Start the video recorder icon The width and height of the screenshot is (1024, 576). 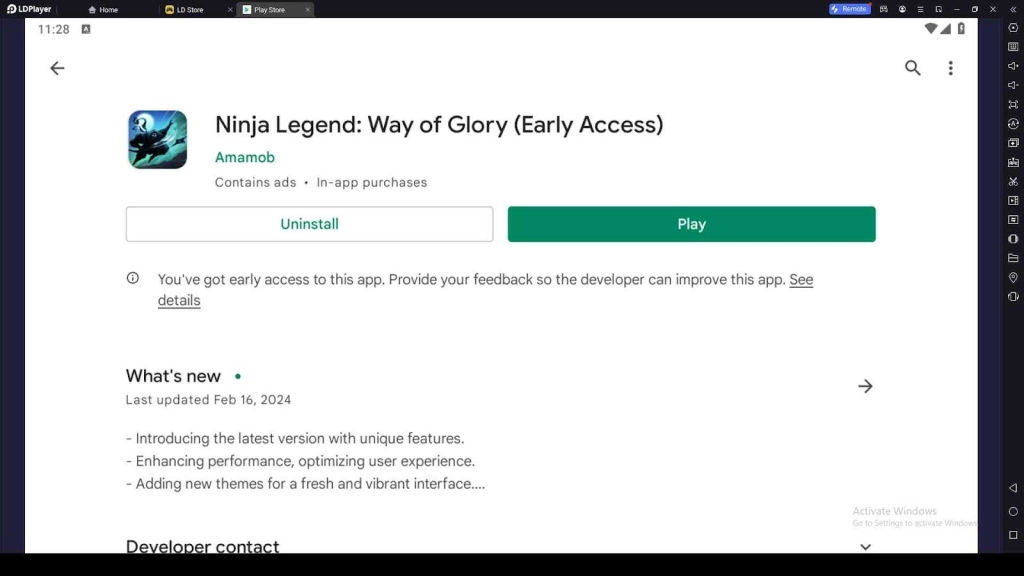pos(1013,200)
